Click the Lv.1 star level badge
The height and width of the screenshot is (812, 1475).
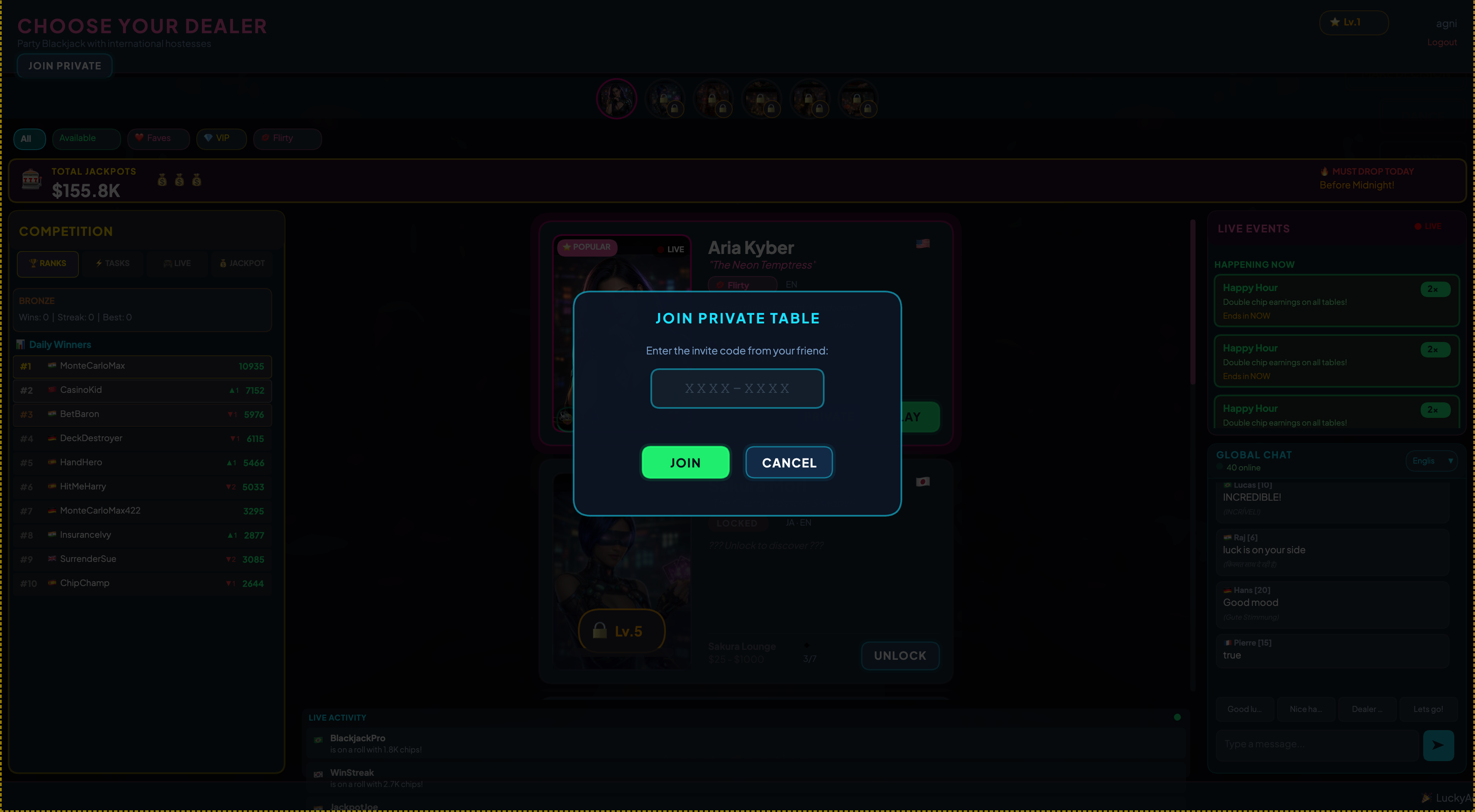pyautogui.click(x=1353, y=23)
